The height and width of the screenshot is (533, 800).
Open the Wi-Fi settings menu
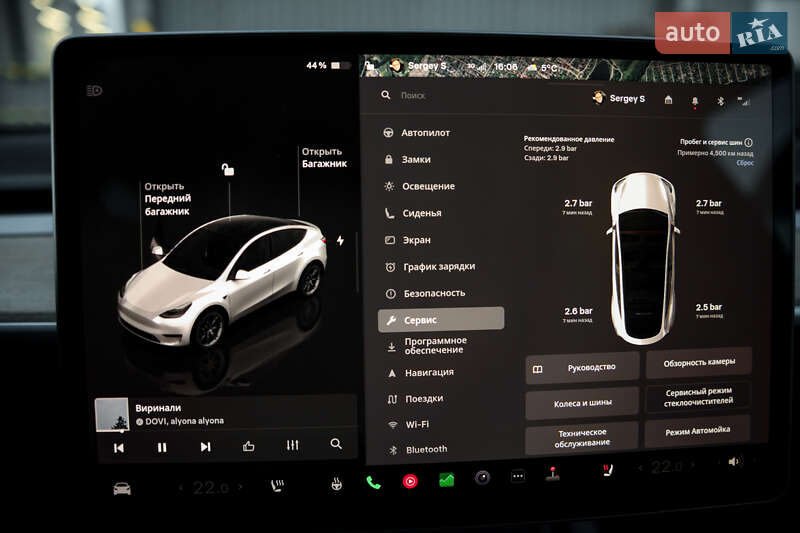[x=409, y=424]
